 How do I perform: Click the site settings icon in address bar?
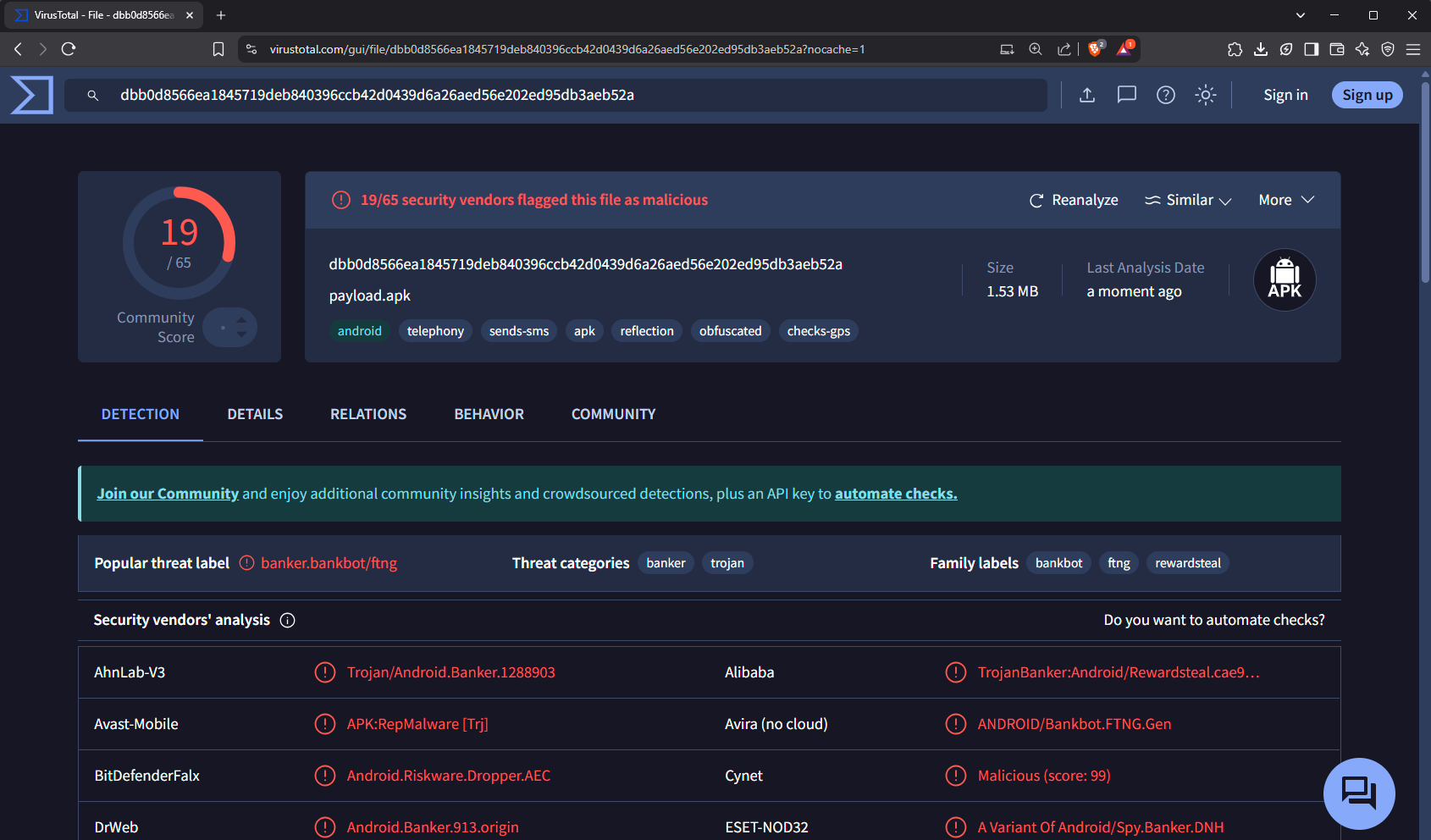tap(251, 49)
